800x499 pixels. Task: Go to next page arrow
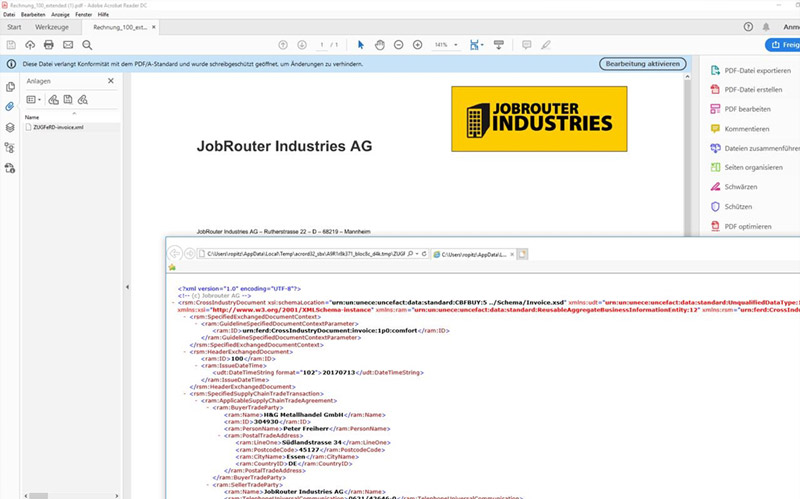click(302, 45)
